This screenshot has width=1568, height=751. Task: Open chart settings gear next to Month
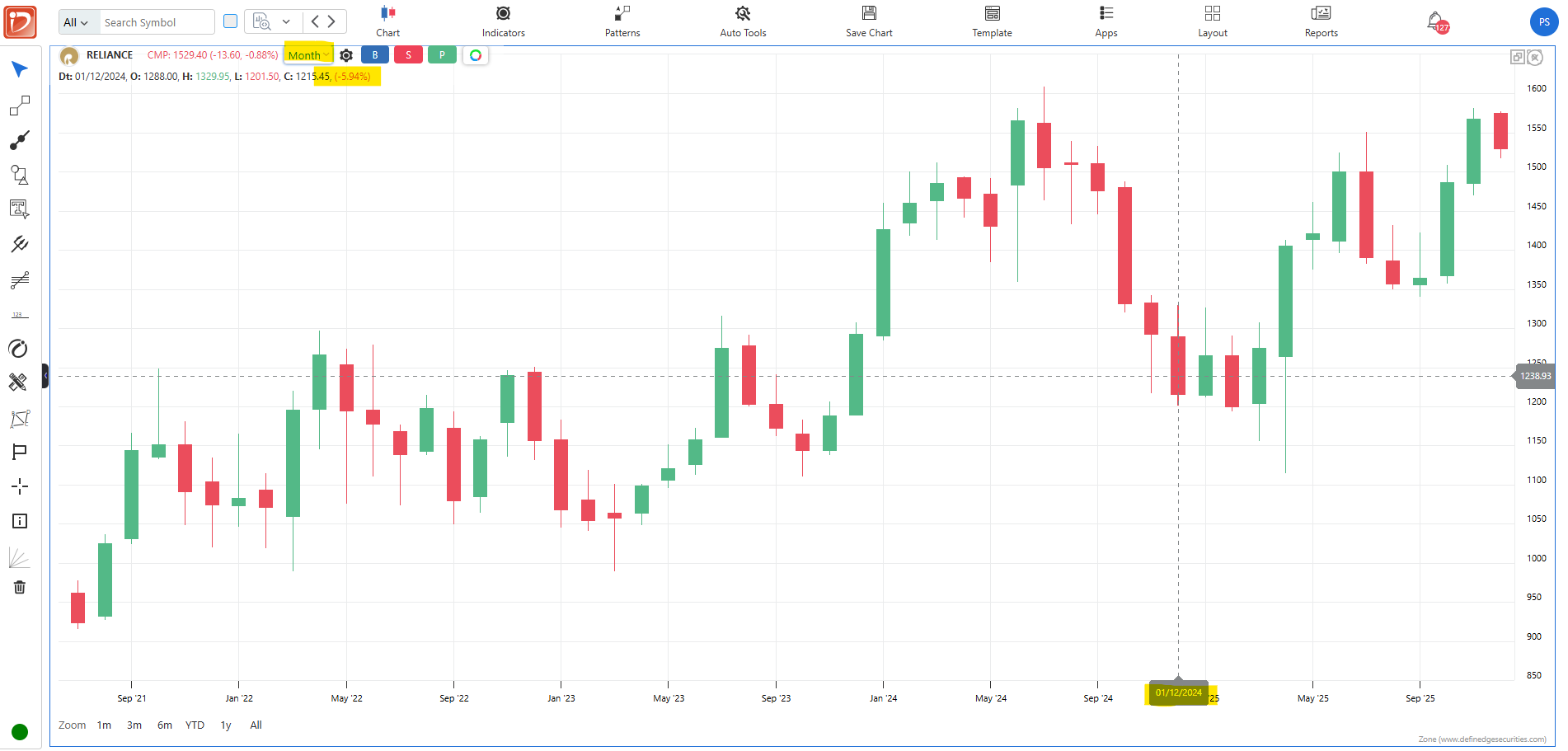point(346,55)
